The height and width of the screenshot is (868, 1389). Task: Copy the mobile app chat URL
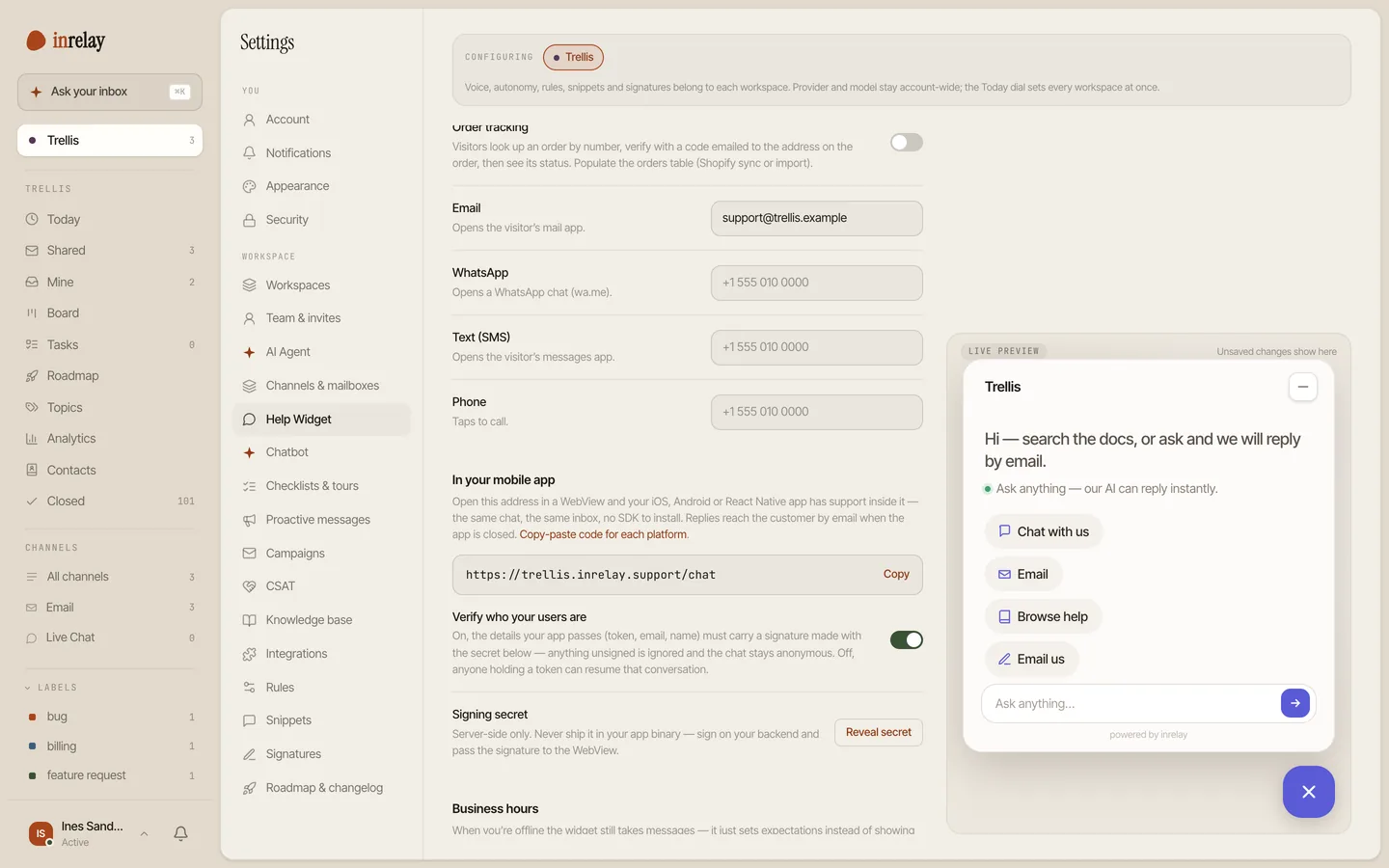click(x=896, y=574)
